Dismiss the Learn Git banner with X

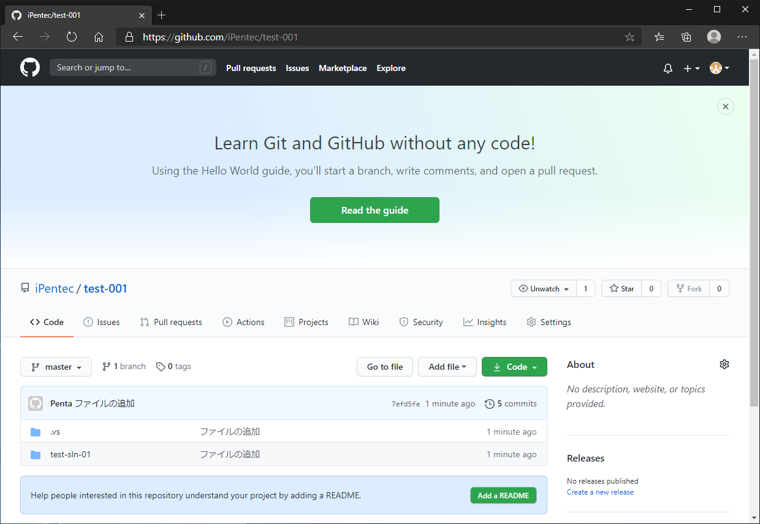[725, 107]
